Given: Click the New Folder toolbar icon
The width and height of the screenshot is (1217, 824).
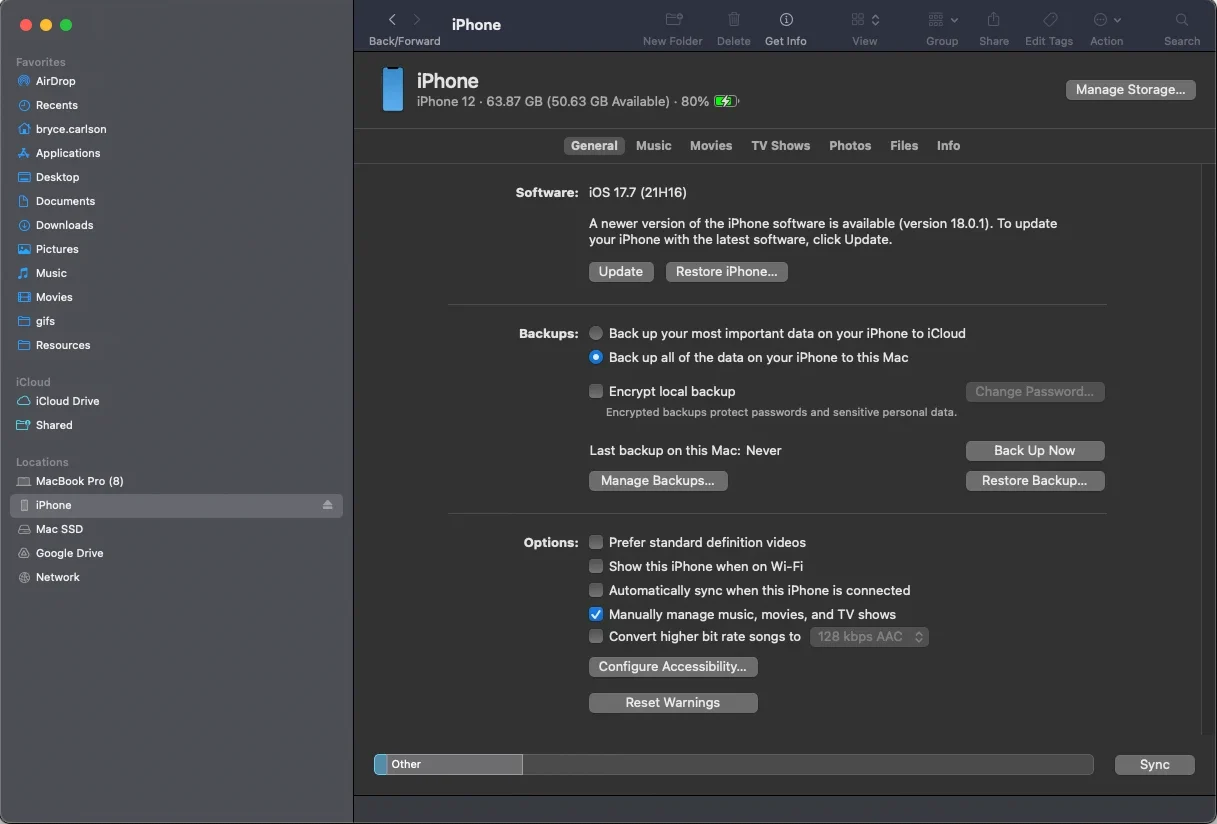Looking at the screenshot, I should click(x=673, y=20).
